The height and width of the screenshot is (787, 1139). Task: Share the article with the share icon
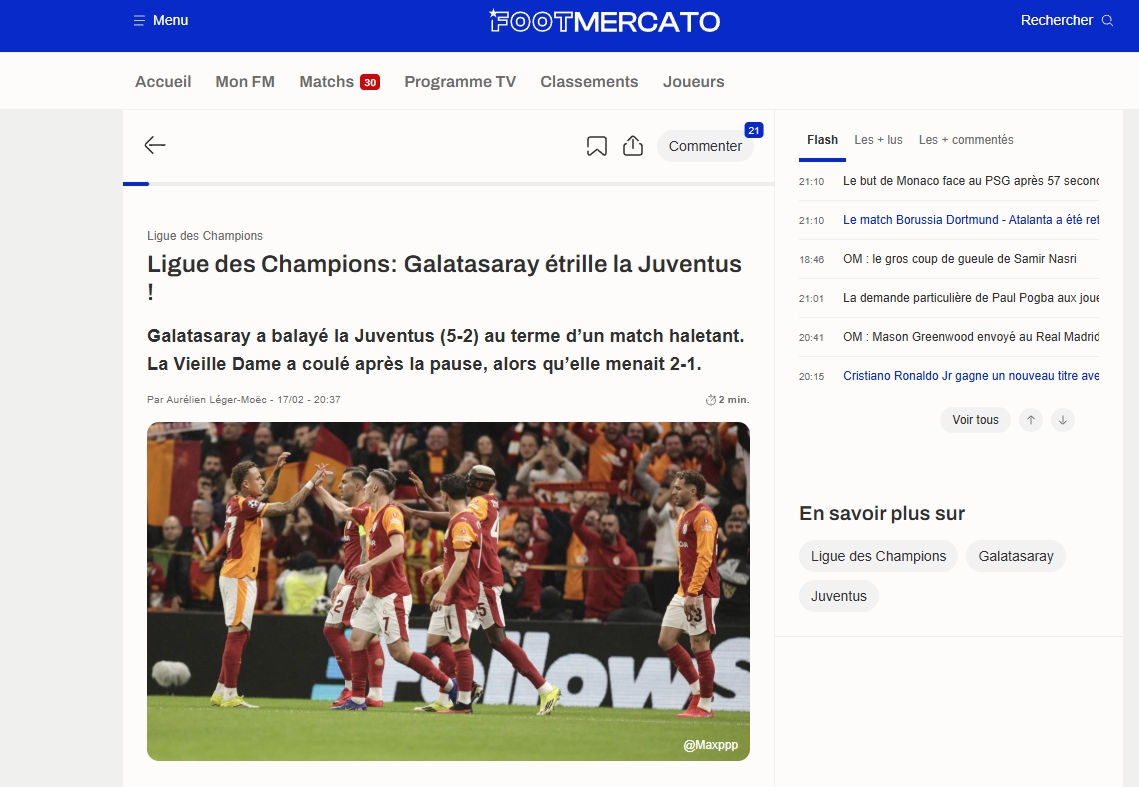pos(633,145)
